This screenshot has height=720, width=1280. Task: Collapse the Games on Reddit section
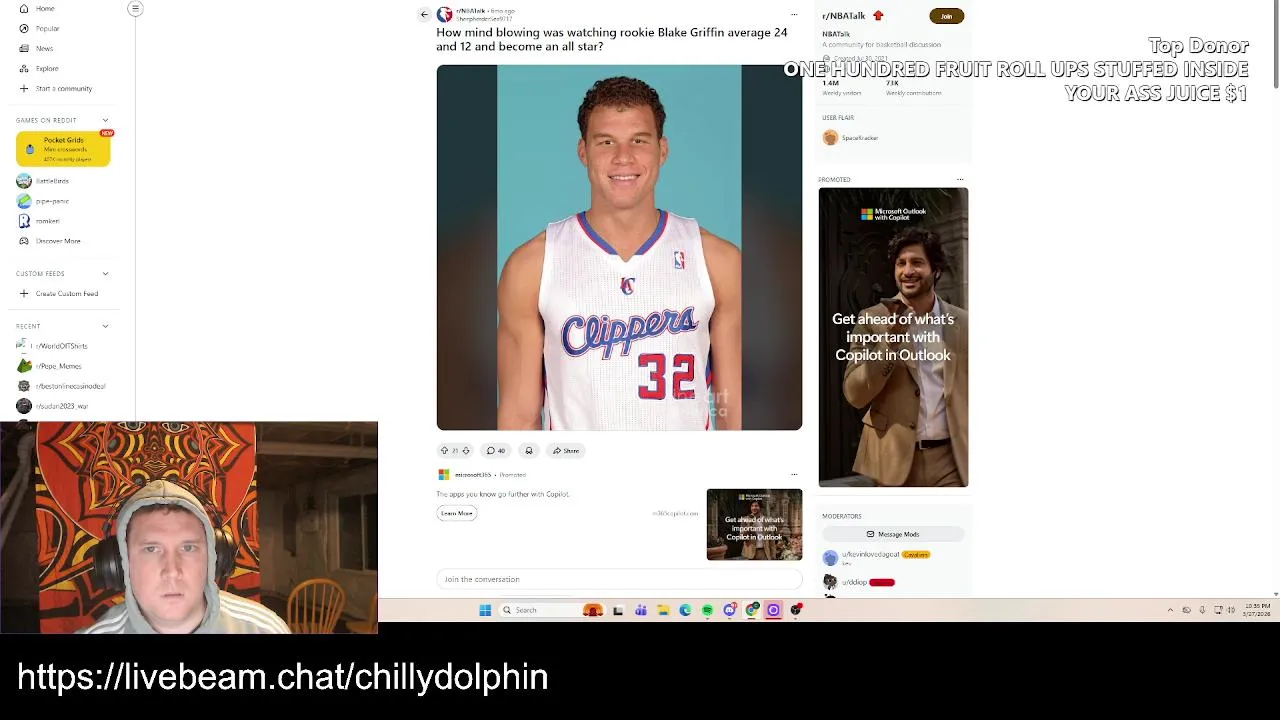click(x=105, y=120)
